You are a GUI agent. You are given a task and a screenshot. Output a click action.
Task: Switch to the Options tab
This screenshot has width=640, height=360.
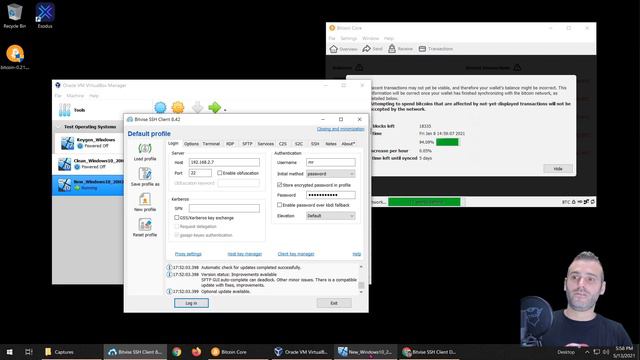coord(191,144)
